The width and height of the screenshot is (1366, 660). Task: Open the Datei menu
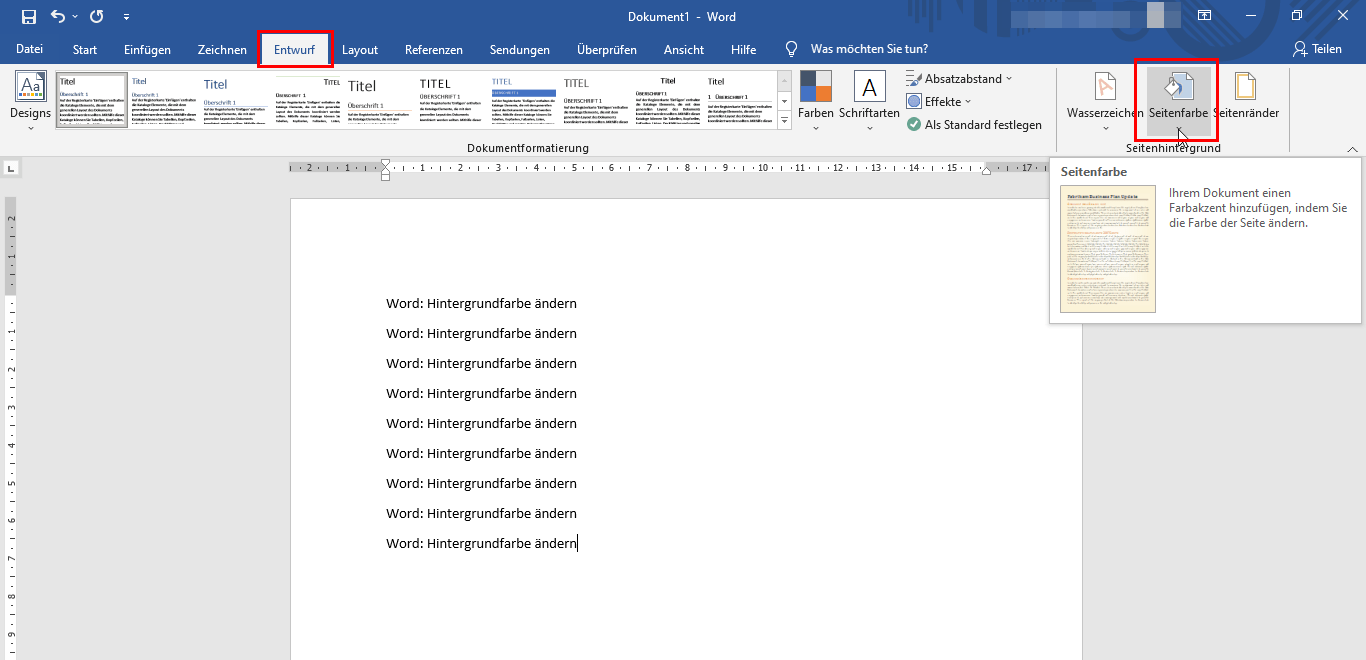pyautogui.click(x=29, y=50)
